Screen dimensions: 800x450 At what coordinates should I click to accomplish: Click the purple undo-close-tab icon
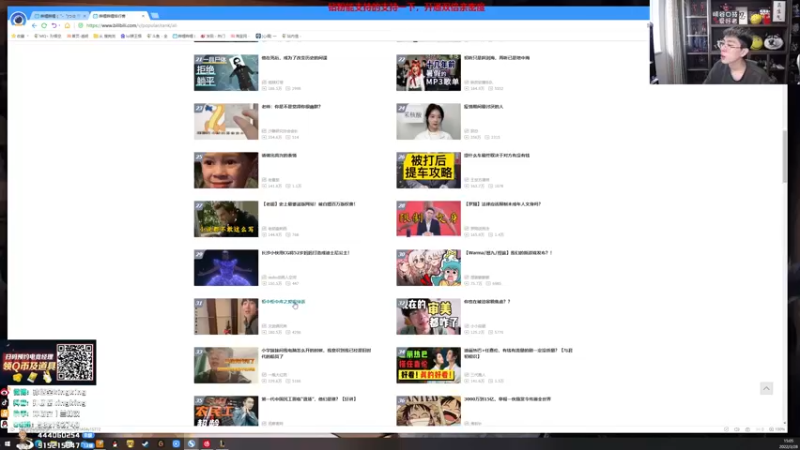pos(54,26)
